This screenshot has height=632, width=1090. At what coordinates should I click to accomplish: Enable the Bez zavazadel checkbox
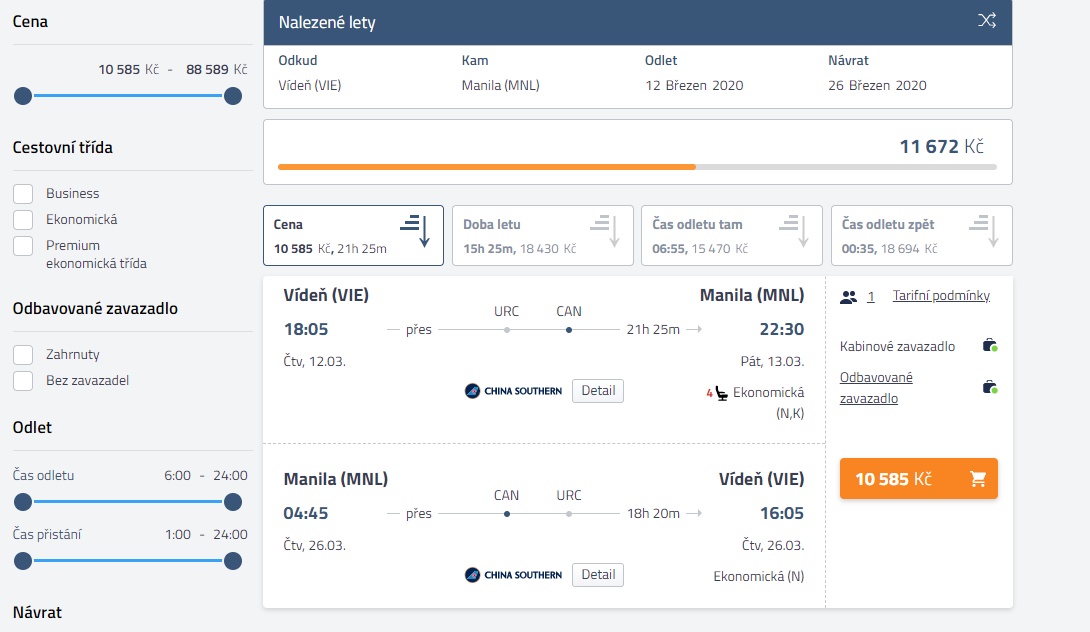point(23,380)
